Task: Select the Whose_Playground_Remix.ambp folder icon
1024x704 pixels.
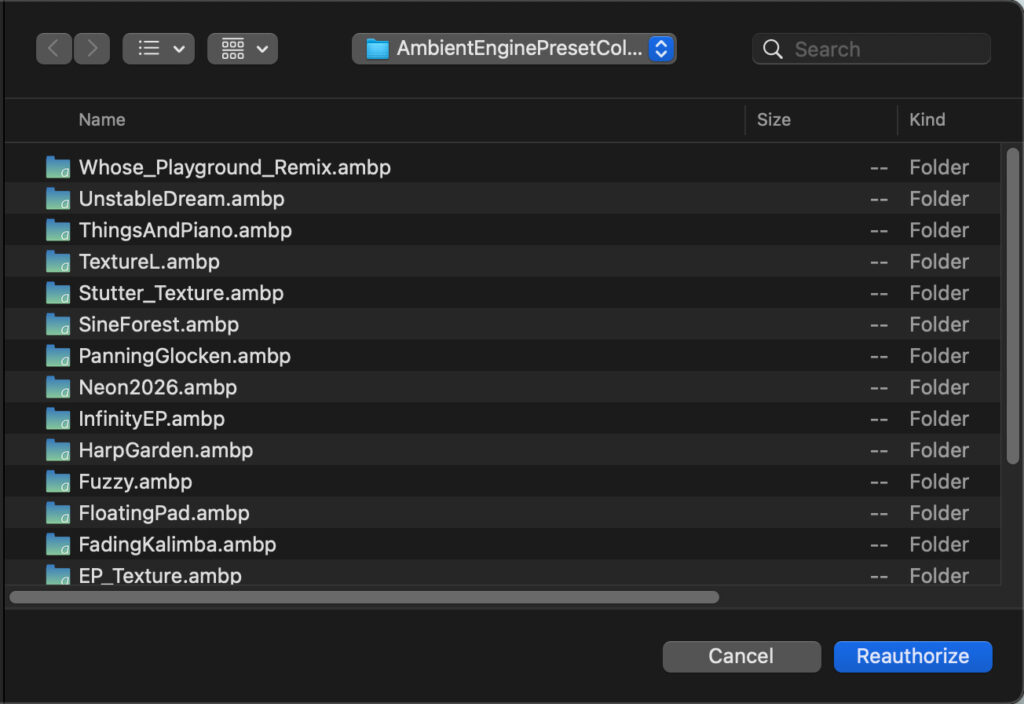Action: [58, 167]
